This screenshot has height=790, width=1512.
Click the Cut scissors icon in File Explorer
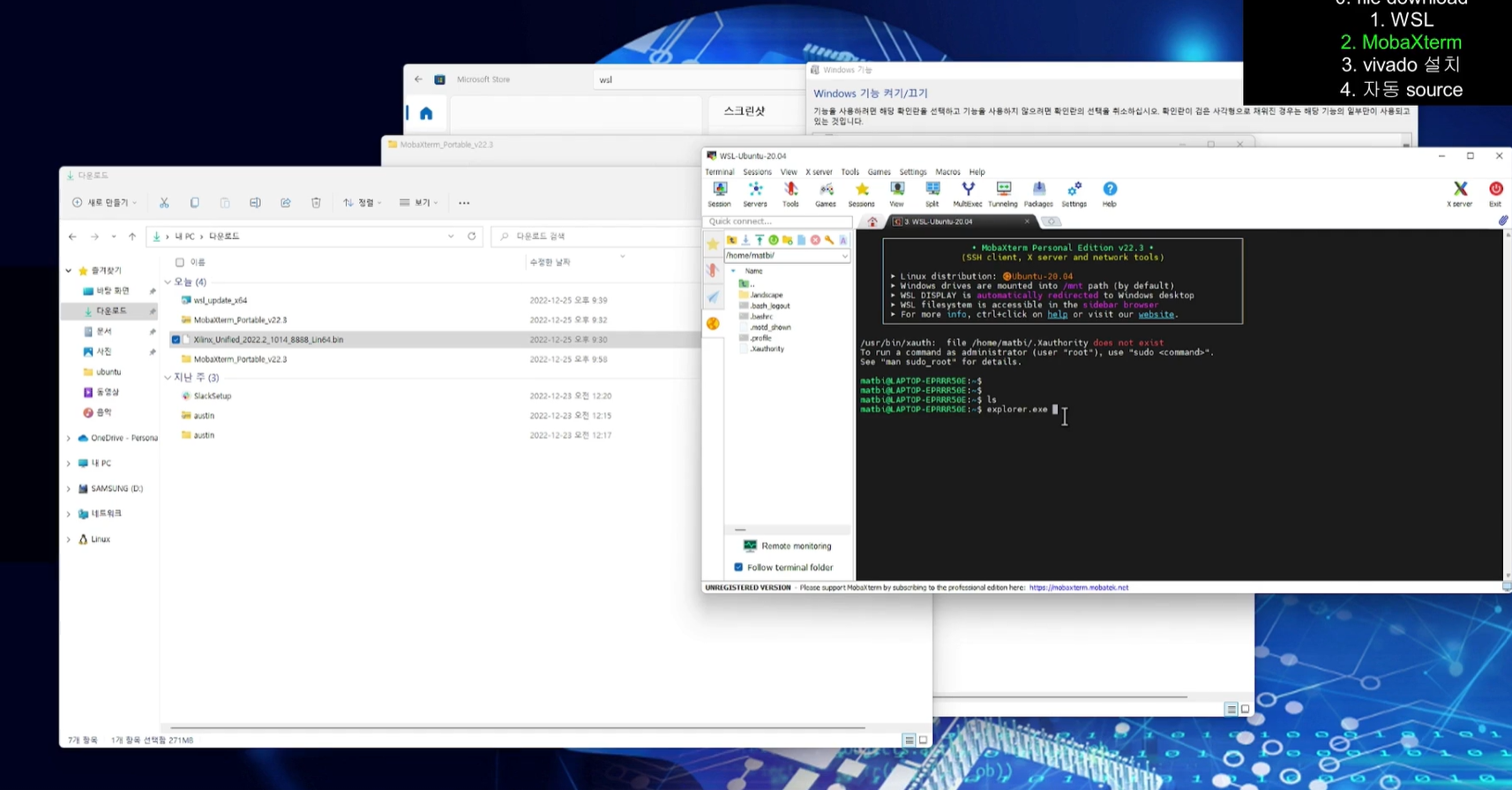(164, 202)
